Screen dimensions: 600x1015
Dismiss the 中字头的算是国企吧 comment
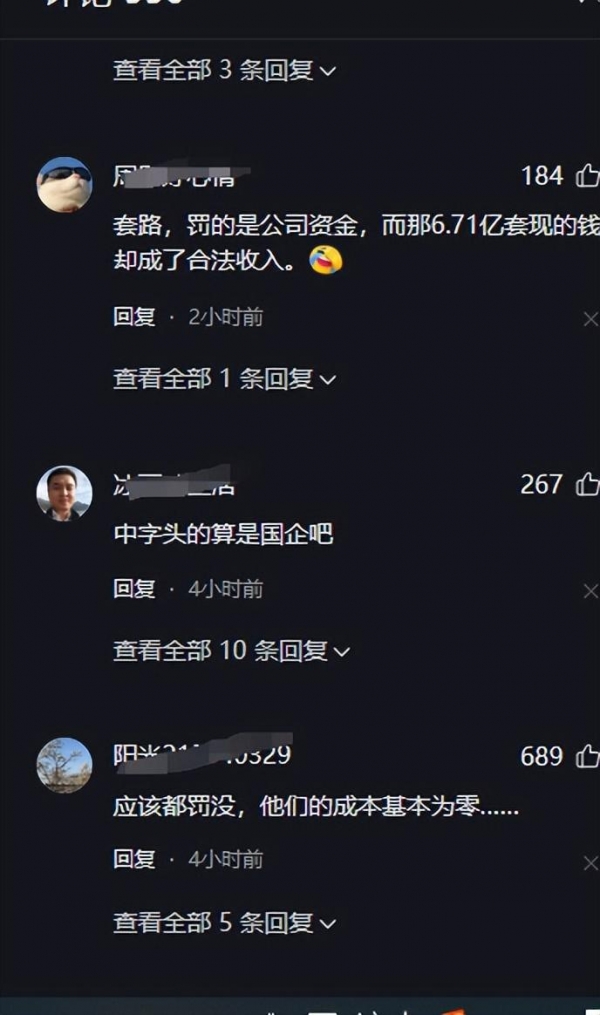click(x=590, y=591)
